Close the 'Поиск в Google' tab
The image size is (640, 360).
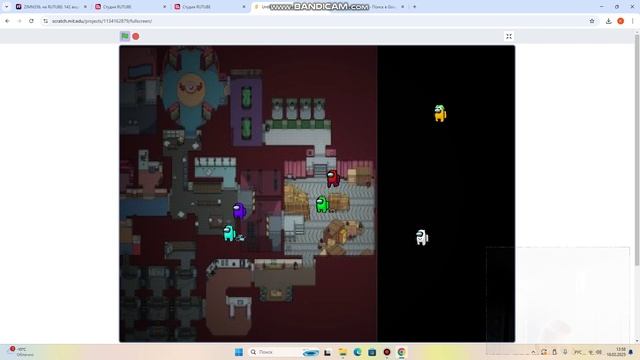(x=402, y=7)
